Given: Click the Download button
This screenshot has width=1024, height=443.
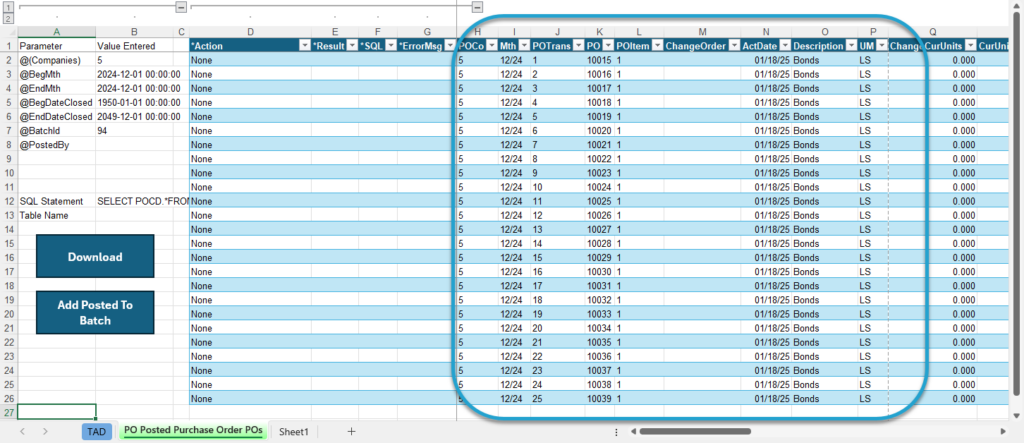Looking at the screenshot, I should (x=95, y=257).
